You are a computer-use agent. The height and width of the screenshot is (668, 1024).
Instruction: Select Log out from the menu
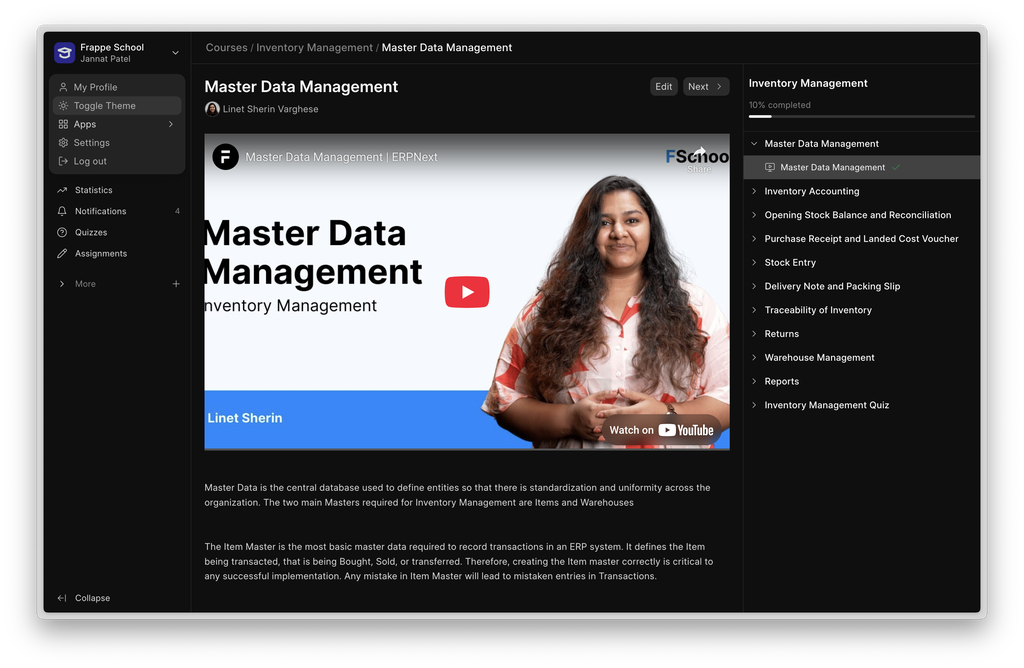[x=89, y=161]
